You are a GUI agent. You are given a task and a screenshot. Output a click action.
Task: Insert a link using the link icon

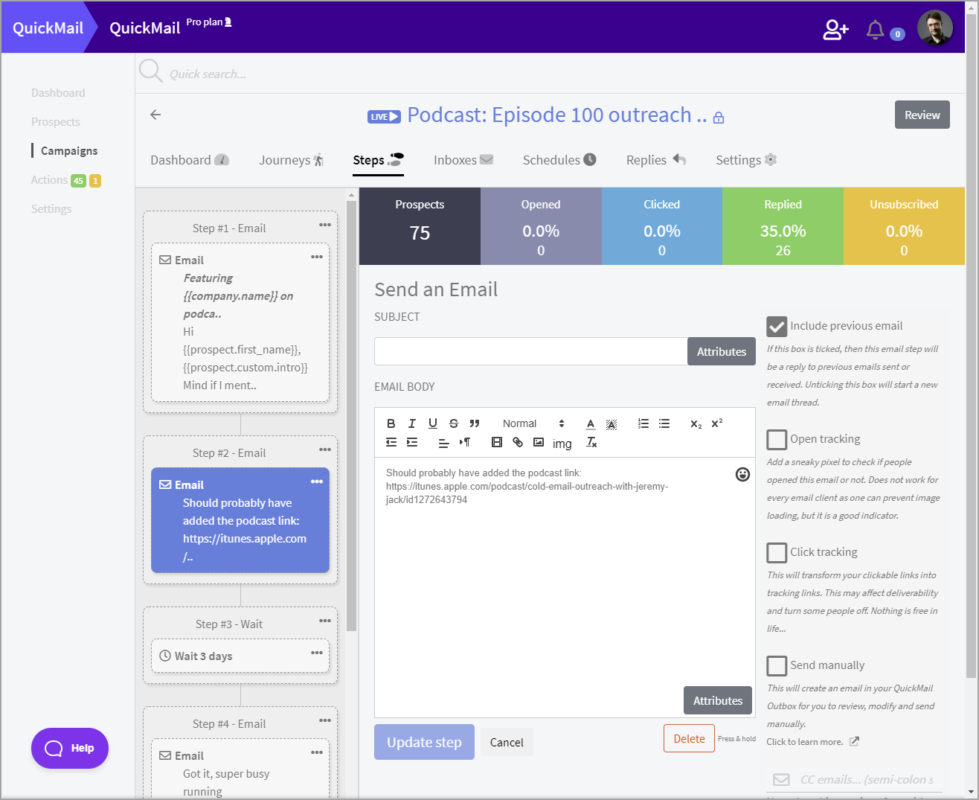[x=517, y=442]
